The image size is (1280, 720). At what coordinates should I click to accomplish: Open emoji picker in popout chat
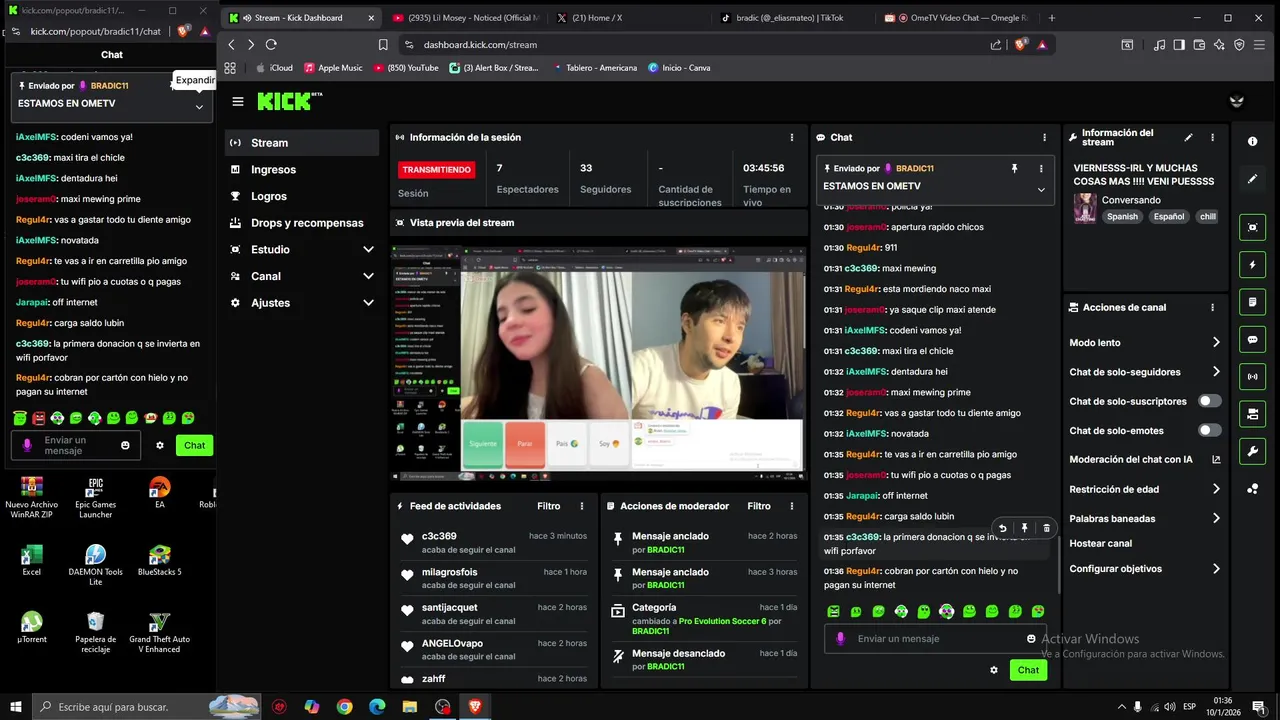tap(125, 446)
